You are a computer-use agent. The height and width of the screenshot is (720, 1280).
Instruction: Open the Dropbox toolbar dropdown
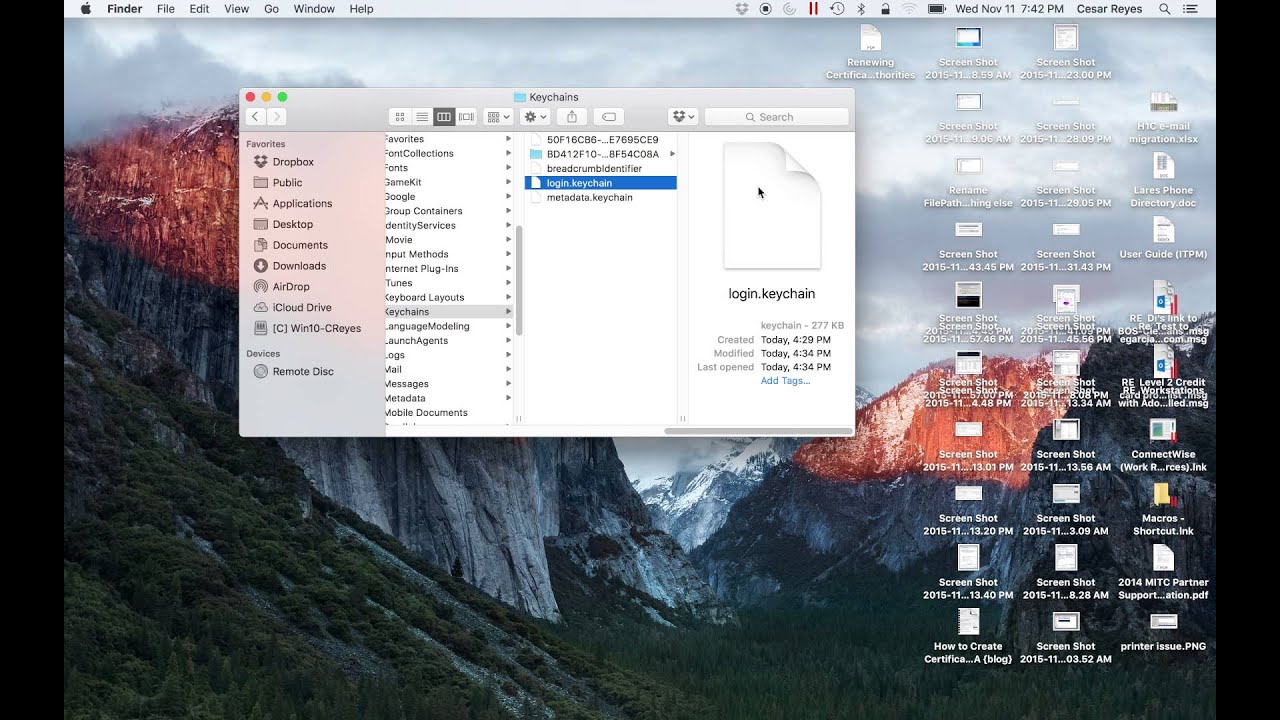pos(682,117)
